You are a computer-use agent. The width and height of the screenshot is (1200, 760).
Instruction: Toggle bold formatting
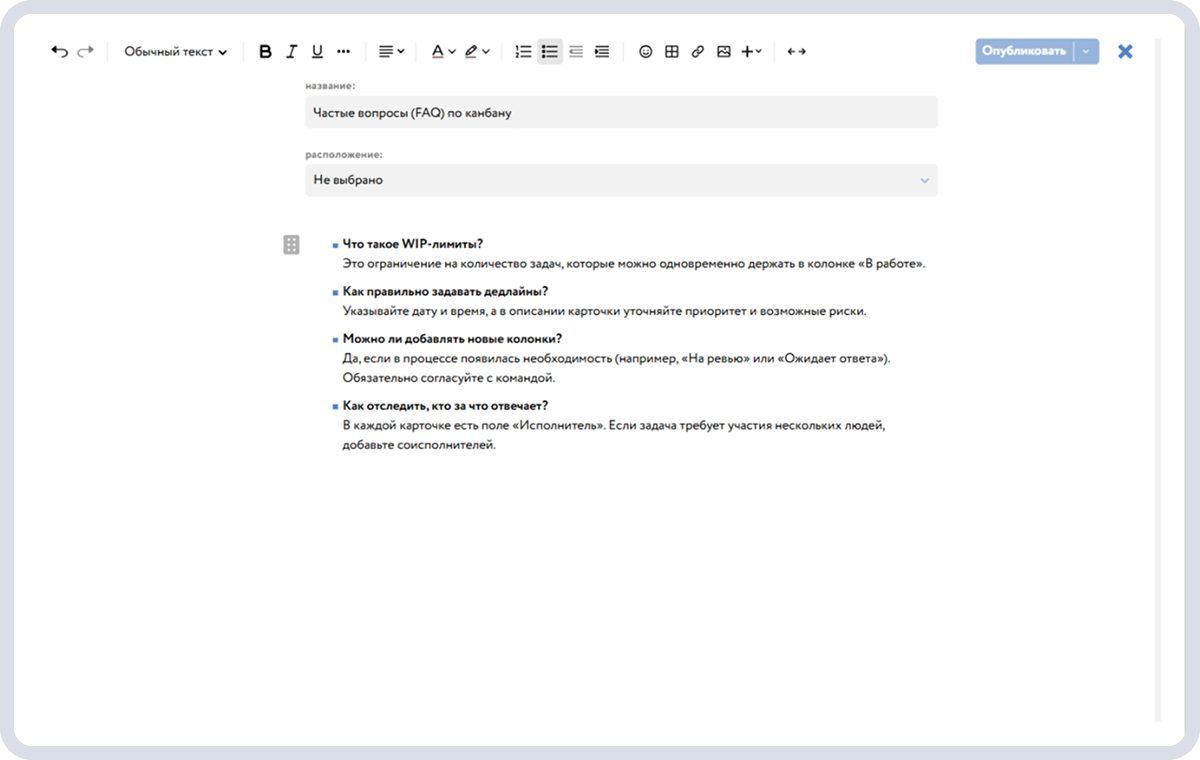tap(265, 52)
